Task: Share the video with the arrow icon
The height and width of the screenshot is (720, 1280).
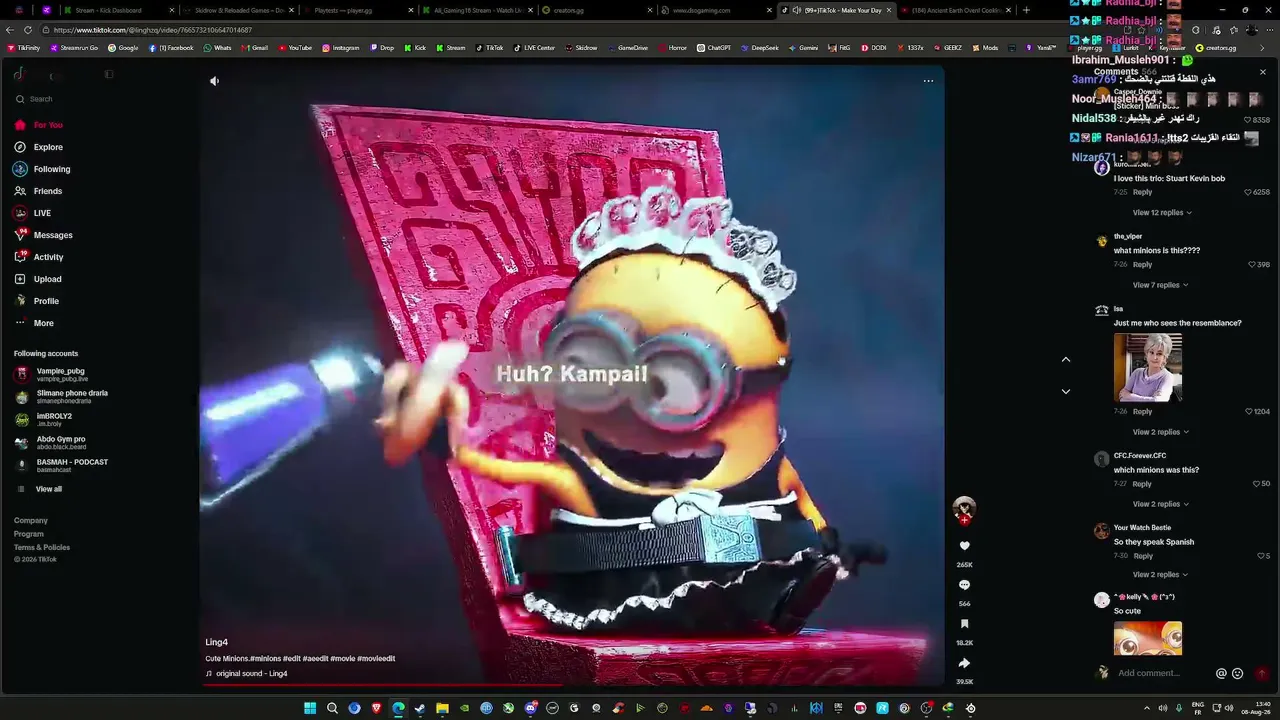Action: (x=964, y=663)
